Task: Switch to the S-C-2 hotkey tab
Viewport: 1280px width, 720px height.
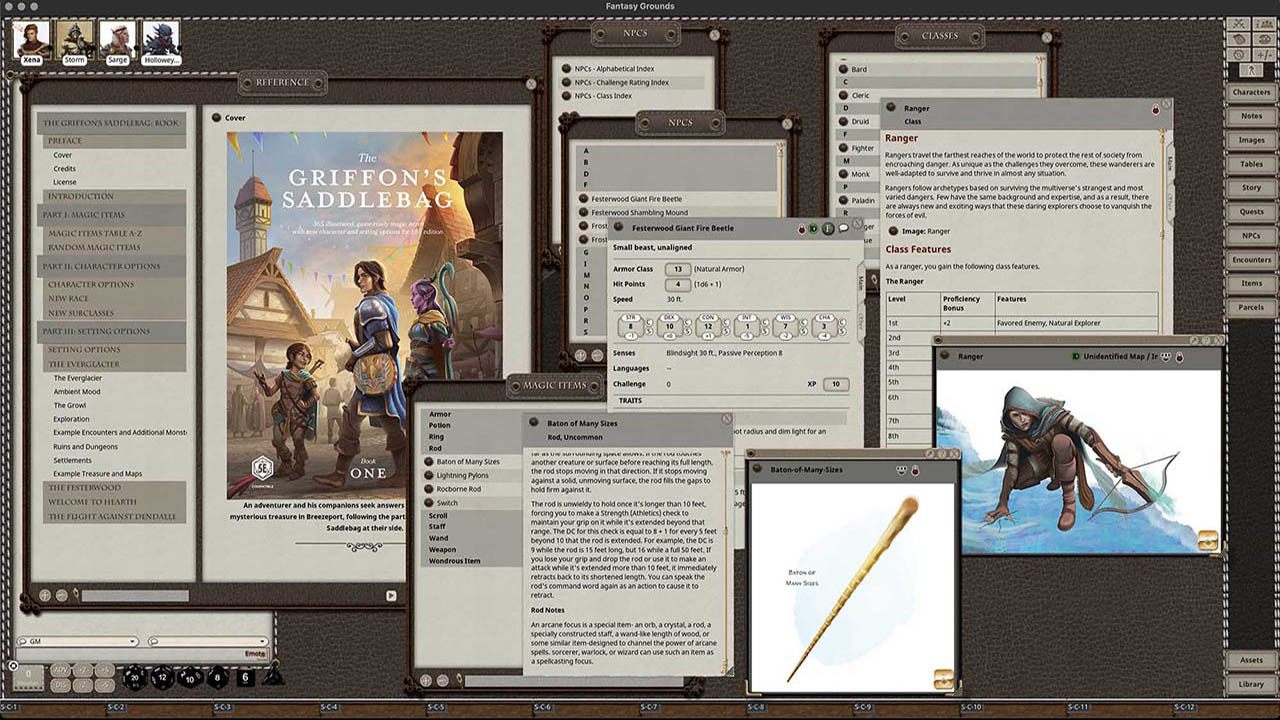Action: 117,707
